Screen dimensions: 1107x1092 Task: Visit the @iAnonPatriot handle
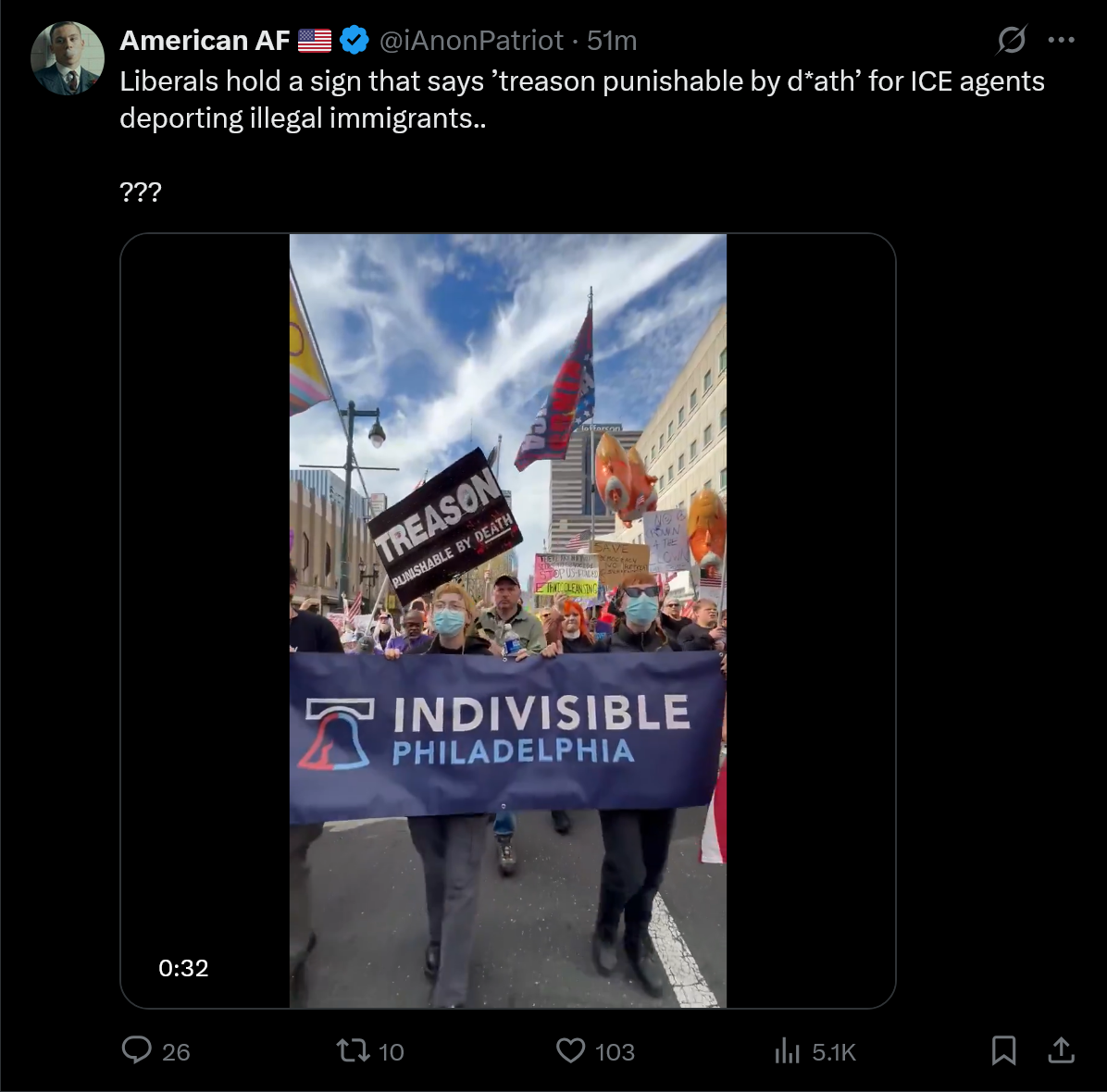(472, 40)
